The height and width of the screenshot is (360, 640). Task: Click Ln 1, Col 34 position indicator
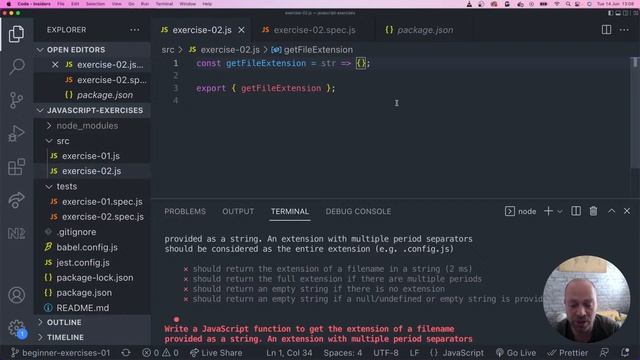289,353
